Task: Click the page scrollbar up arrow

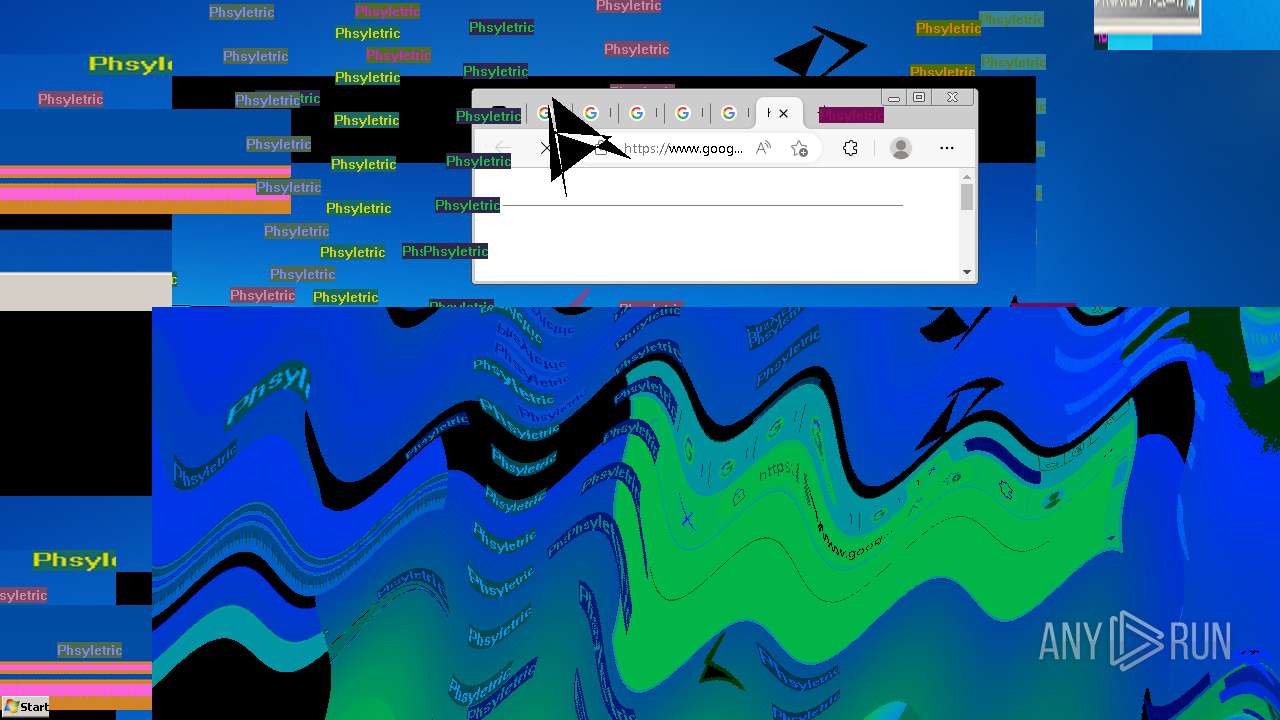Action: pyautogui.click(x=967, y=177)
